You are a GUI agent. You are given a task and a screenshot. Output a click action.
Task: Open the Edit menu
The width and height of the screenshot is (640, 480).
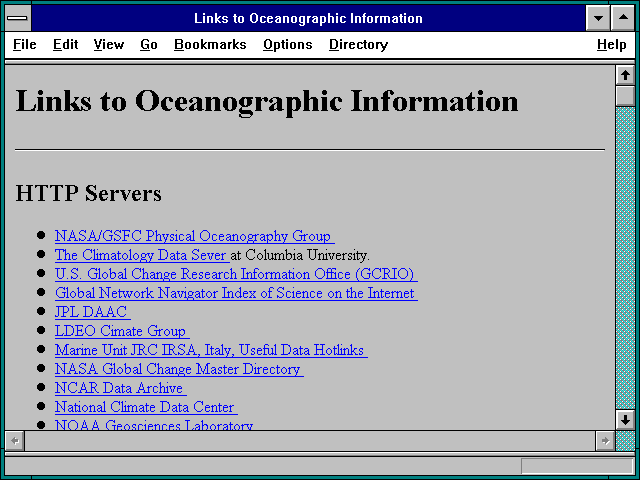click(x=65, y=44)
